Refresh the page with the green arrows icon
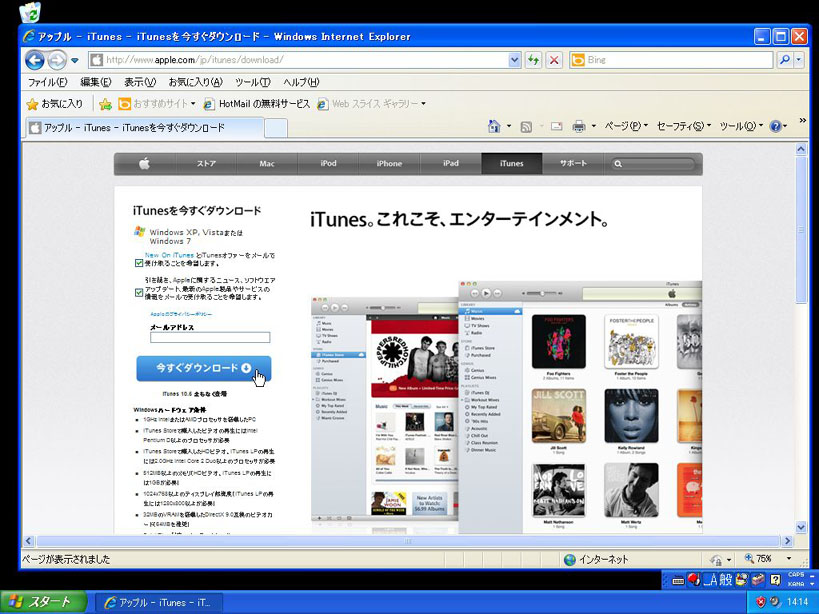819x614 pixels. [x=533, y=60]
